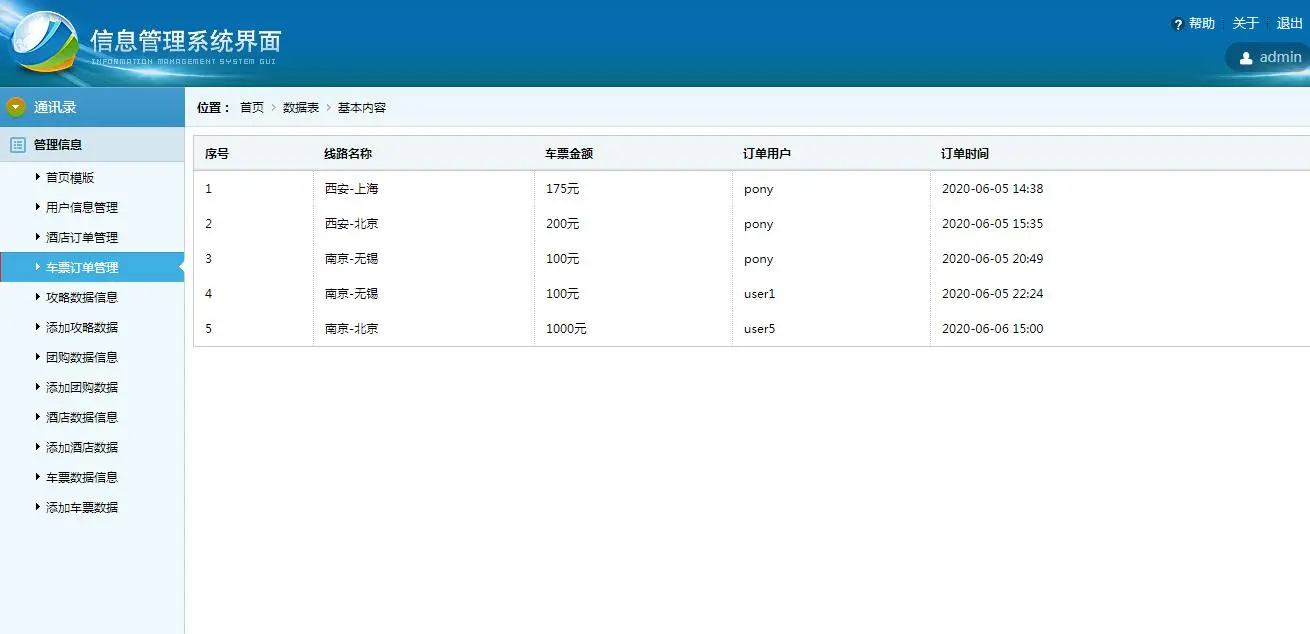Go to 数据表 in the breadcrumb
Screen dimensions: 1310x634
coord(301,108)
